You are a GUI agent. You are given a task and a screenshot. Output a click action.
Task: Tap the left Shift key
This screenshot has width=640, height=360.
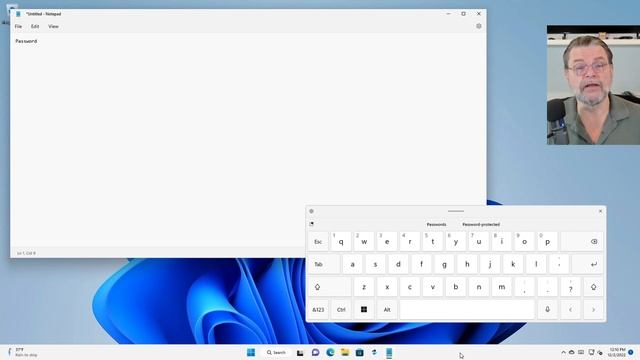(329, 287)
